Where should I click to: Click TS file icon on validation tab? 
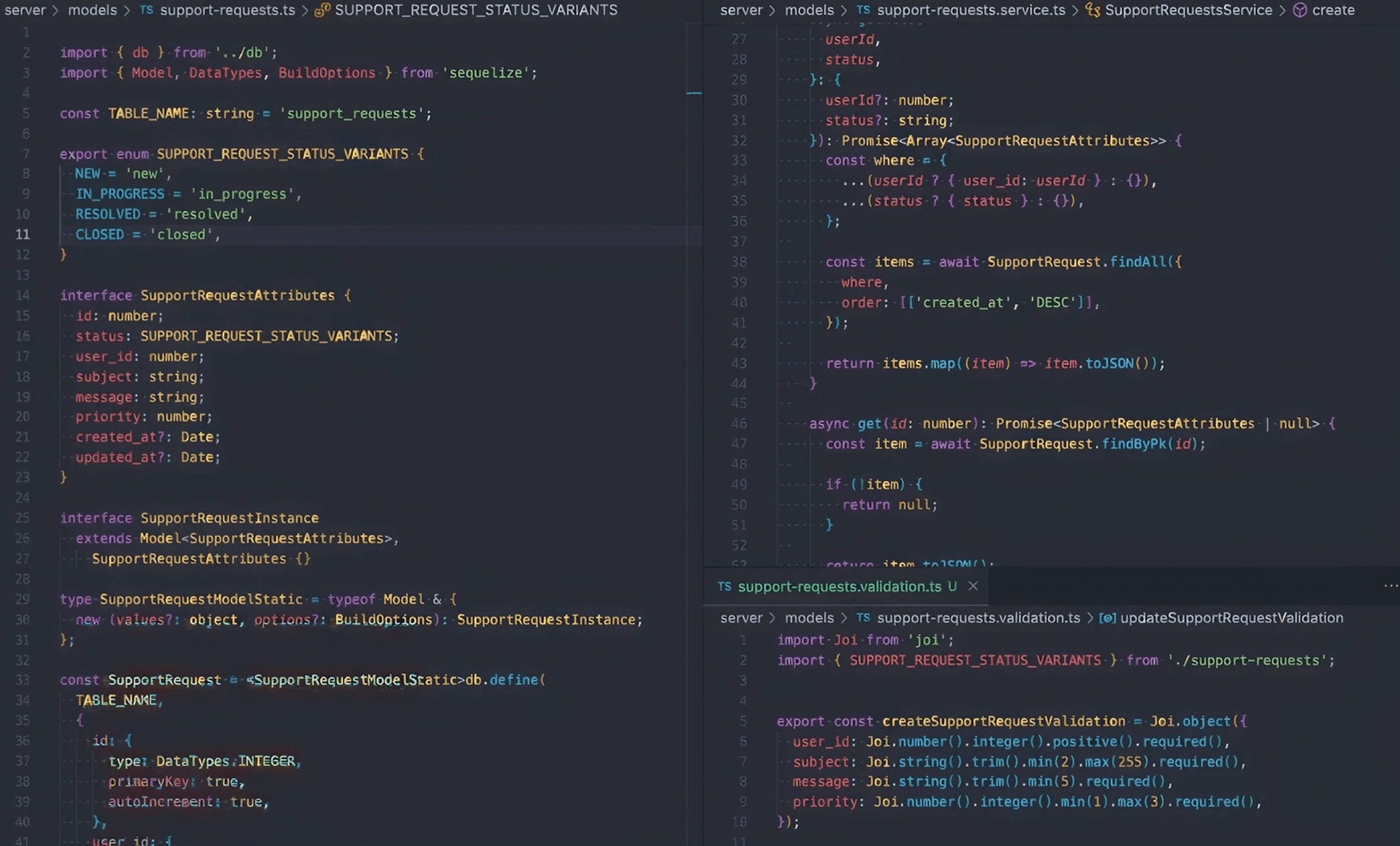click(x=724, y=586)
